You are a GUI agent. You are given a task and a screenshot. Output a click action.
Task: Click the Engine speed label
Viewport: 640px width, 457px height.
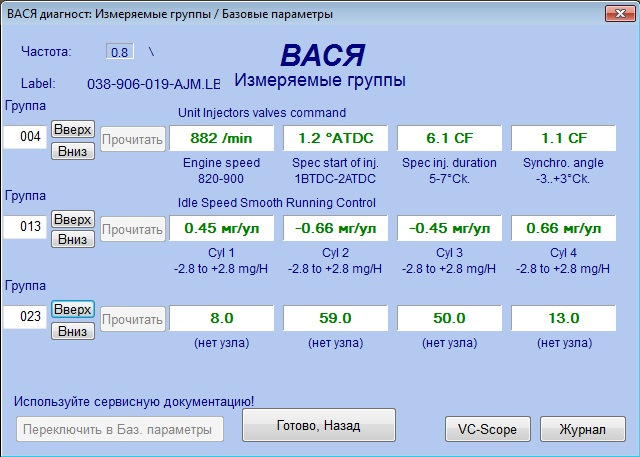221,163
